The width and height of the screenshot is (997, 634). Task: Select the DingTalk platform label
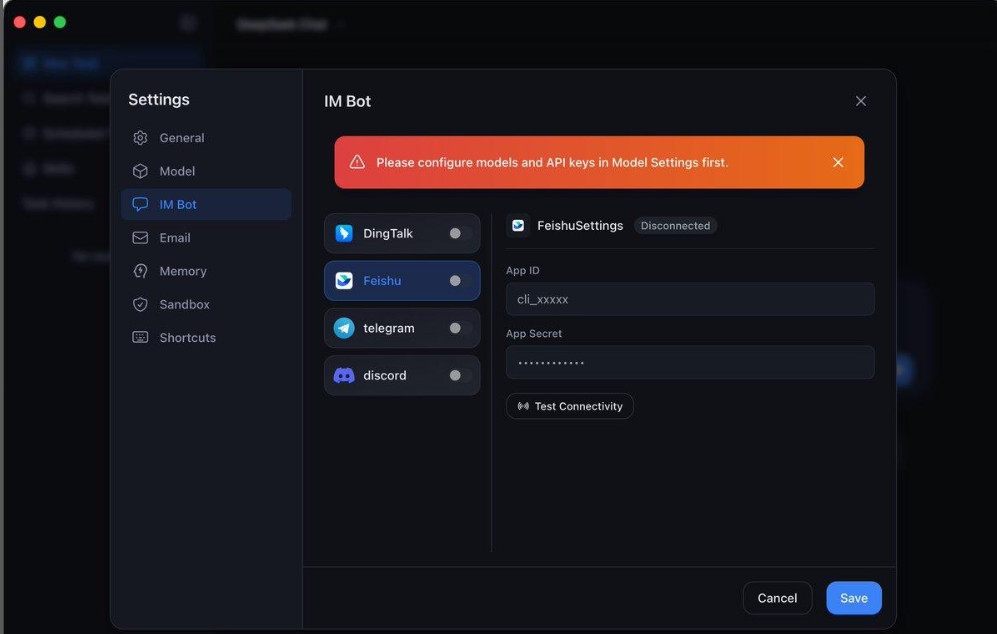(388, 233)
